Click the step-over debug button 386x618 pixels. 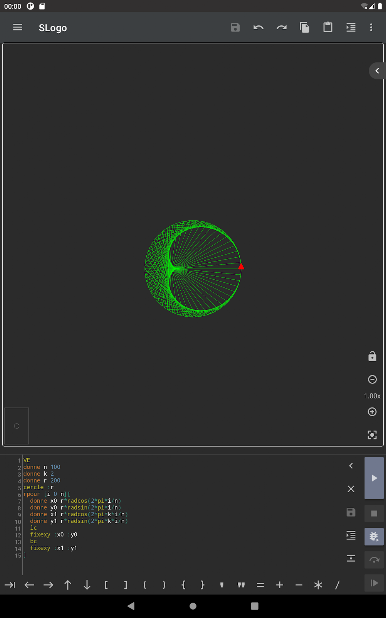(374, 560)
